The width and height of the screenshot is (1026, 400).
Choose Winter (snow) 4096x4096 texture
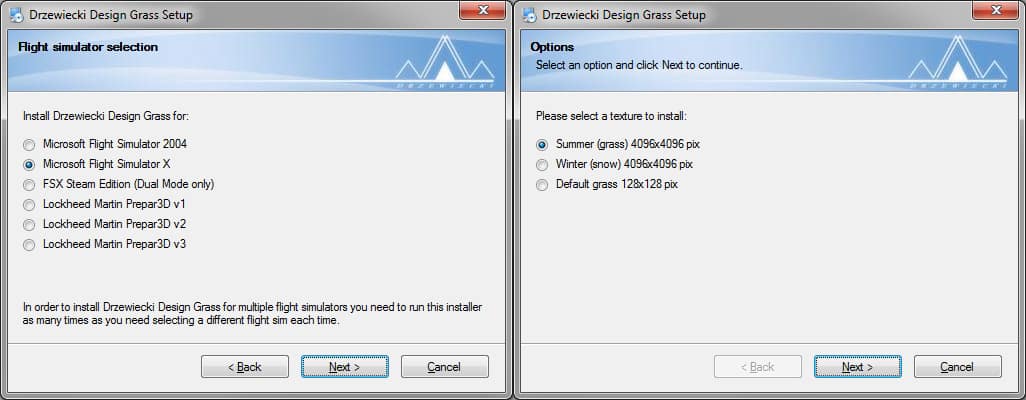click(542, 165)
